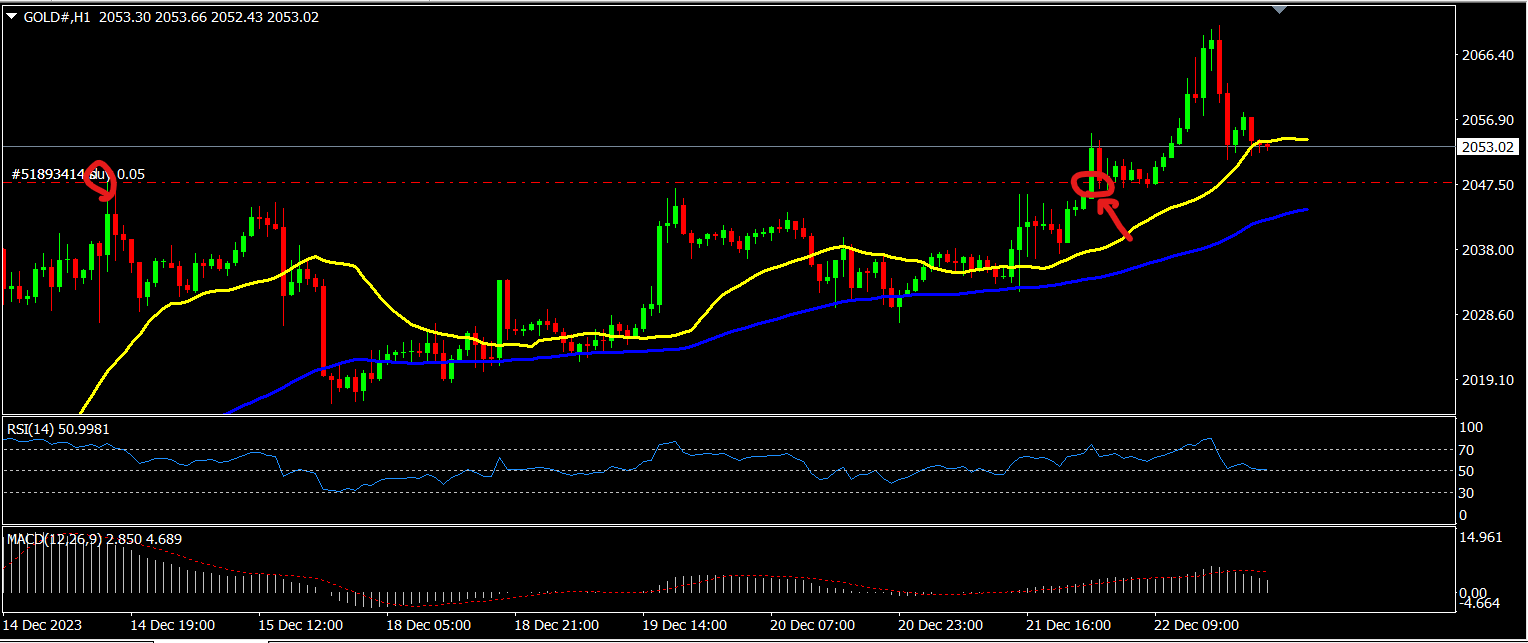Click the gray chart shift triangle marker
This screenshot has height=643, width=1528.
pyautogui.click(x=1279, y=10)
